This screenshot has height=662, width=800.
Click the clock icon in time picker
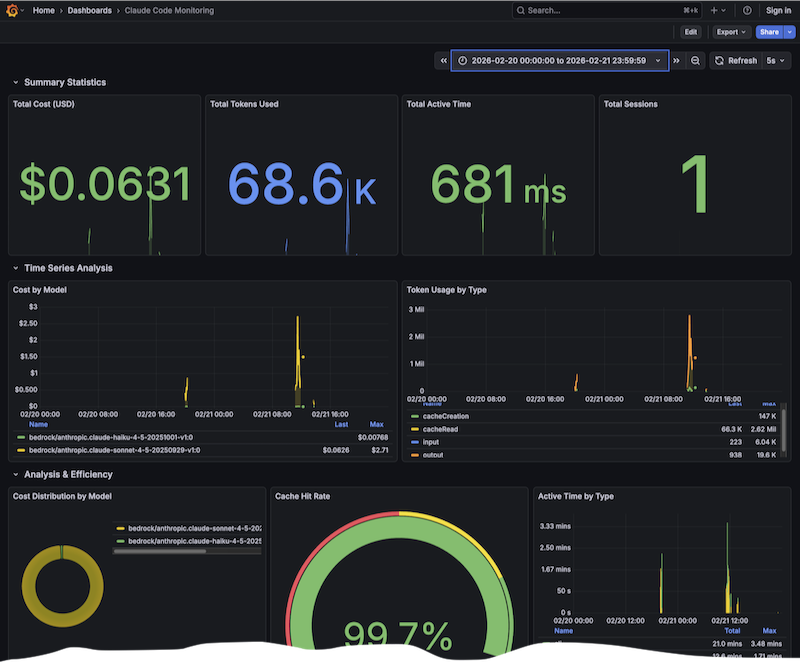click(463, 61)
